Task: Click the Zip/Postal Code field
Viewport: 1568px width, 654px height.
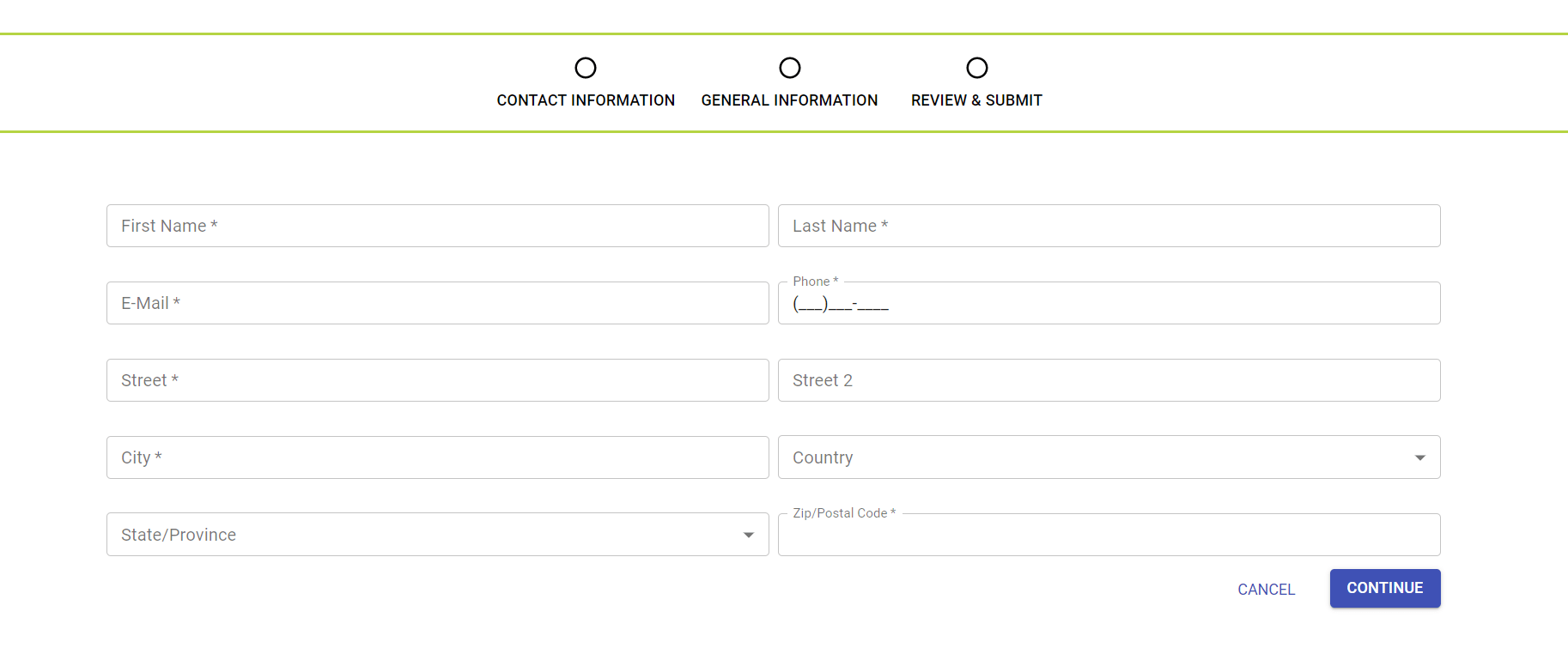Action: coord(1109,536)
